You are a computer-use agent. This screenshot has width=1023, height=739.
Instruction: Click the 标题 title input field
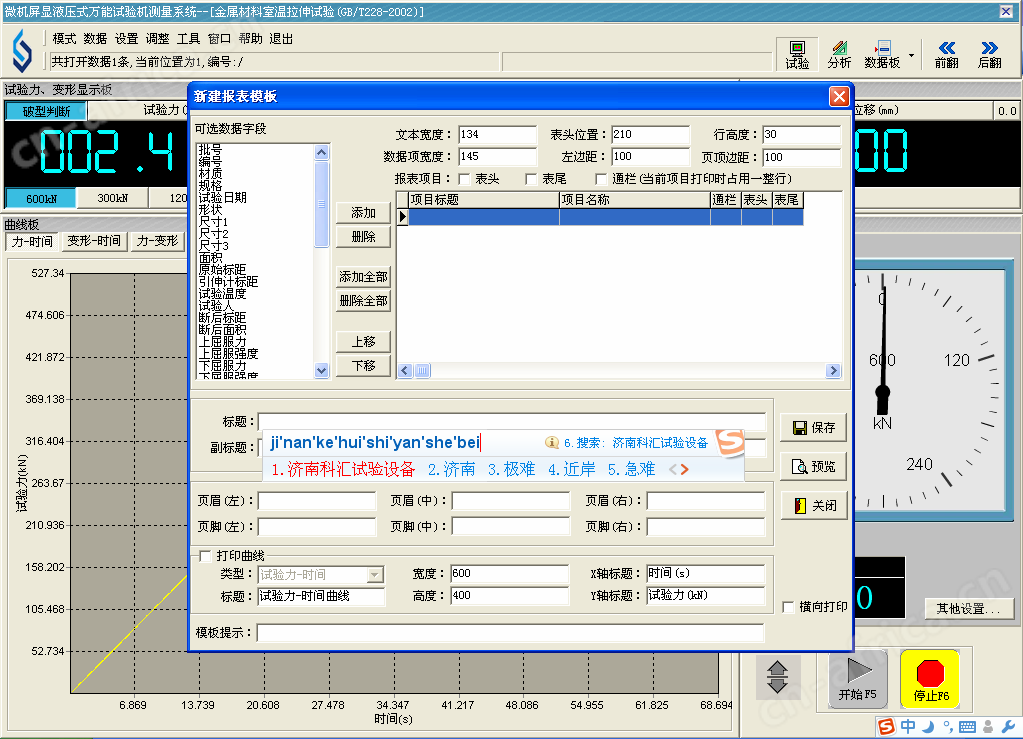(x=512, y=421)
